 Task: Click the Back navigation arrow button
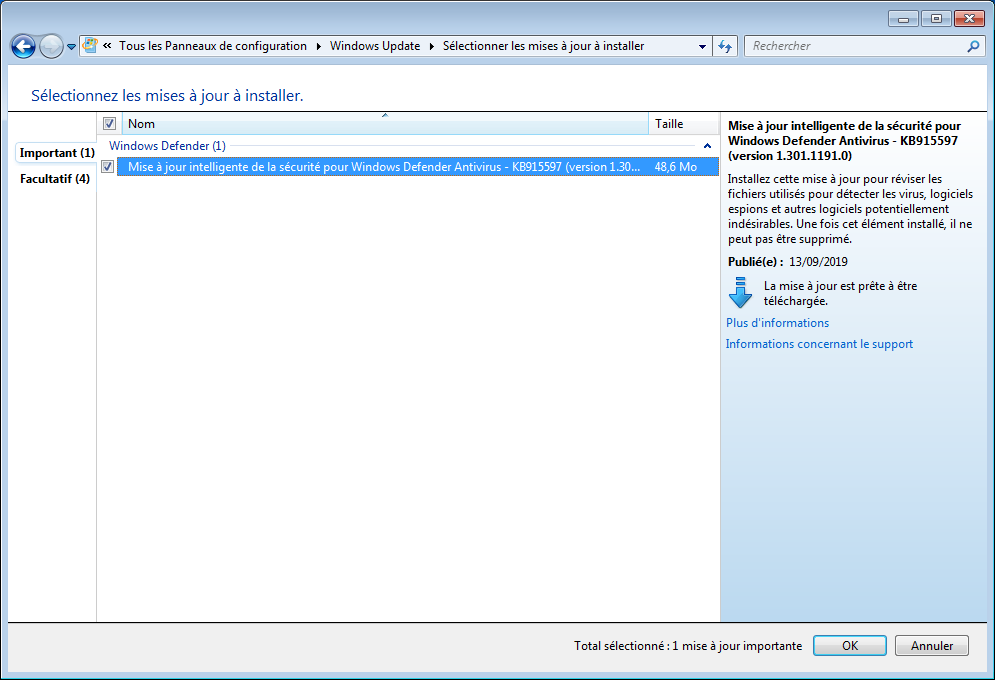point(23,46)
